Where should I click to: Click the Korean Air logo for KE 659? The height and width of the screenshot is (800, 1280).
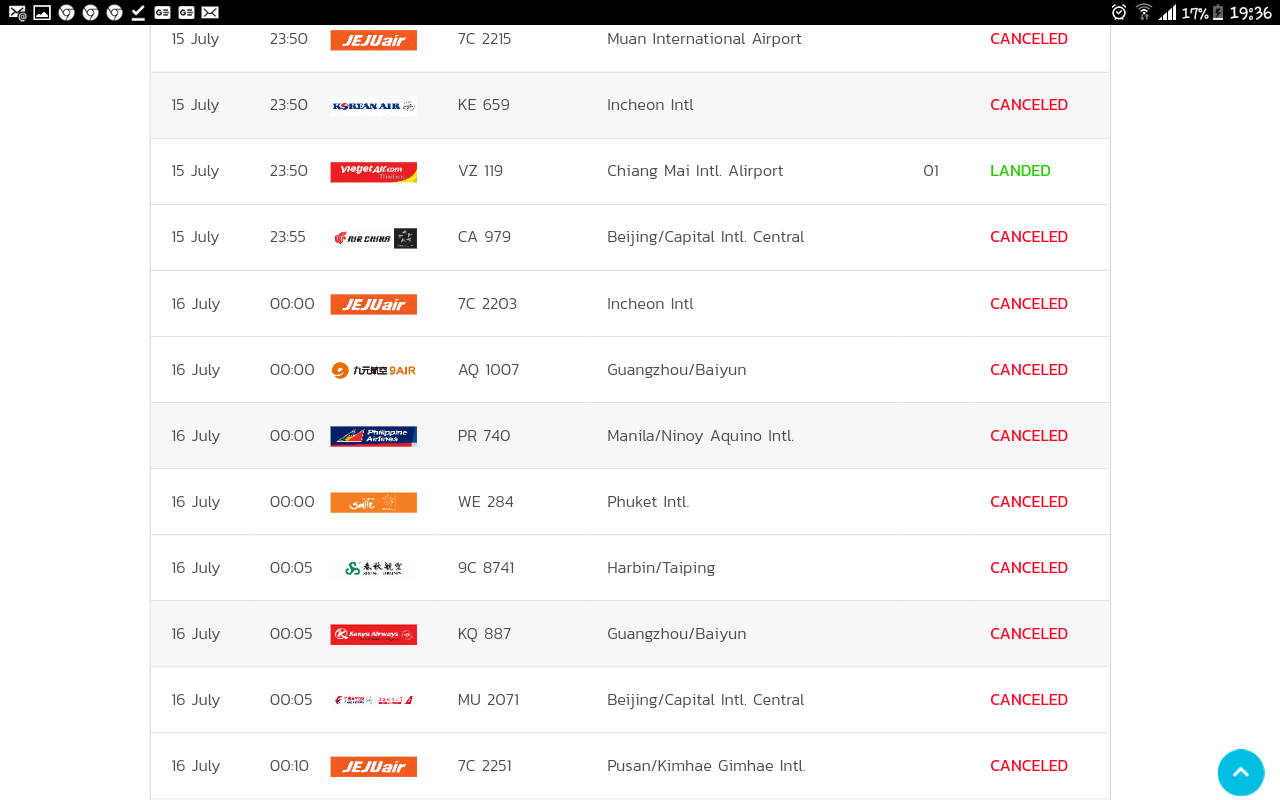(373, 106)
